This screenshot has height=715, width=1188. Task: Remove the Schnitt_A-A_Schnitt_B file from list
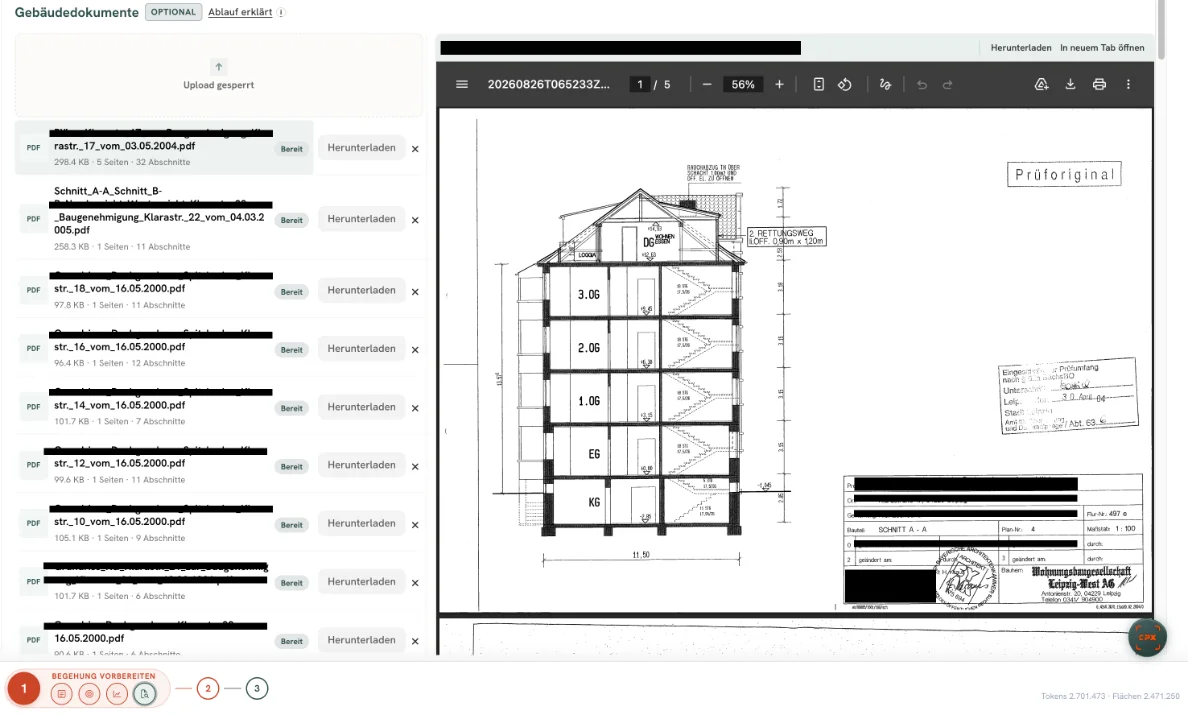[x=415, y=220]
